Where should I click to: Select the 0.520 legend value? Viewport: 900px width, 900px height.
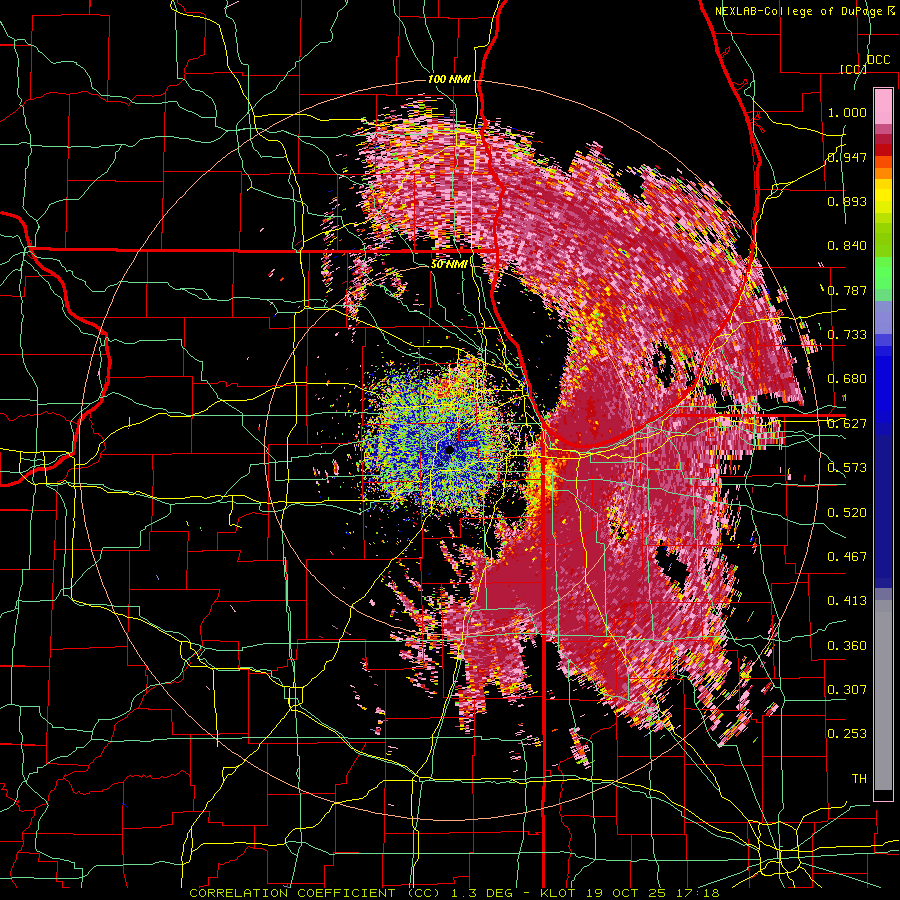pos(847,513)
